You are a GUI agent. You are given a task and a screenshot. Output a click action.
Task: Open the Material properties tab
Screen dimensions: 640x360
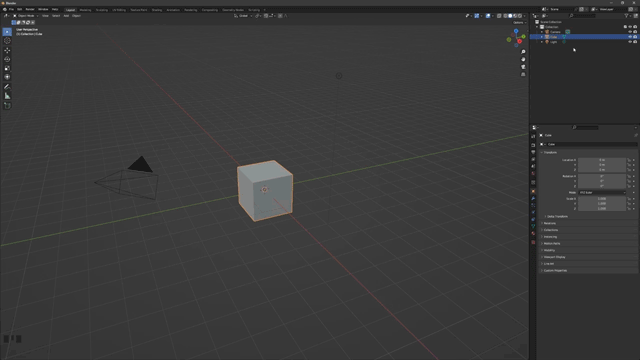coord(533,233)
